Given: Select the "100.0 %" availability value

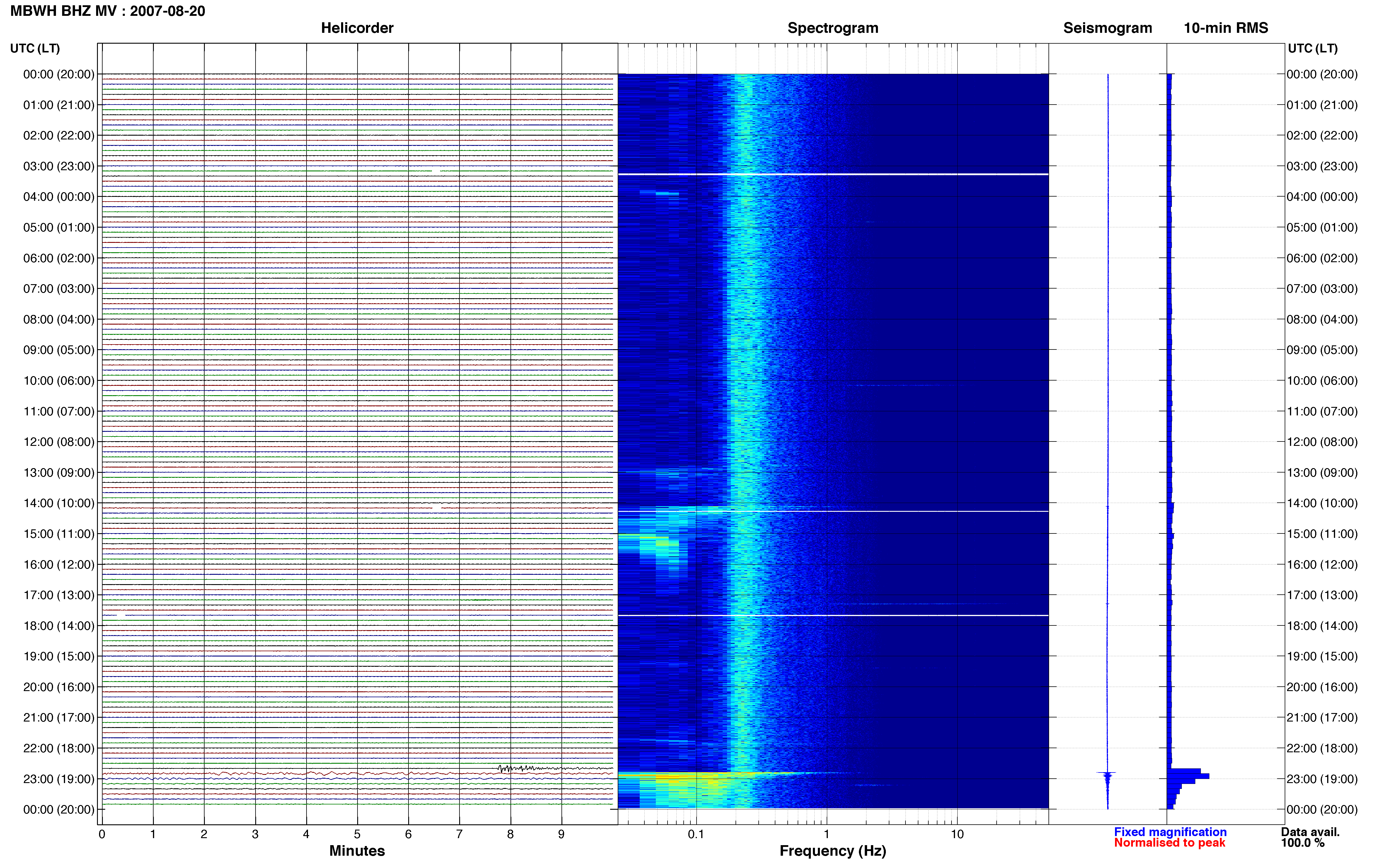Looking at the screenshot, I should (x=1302, y=843).
